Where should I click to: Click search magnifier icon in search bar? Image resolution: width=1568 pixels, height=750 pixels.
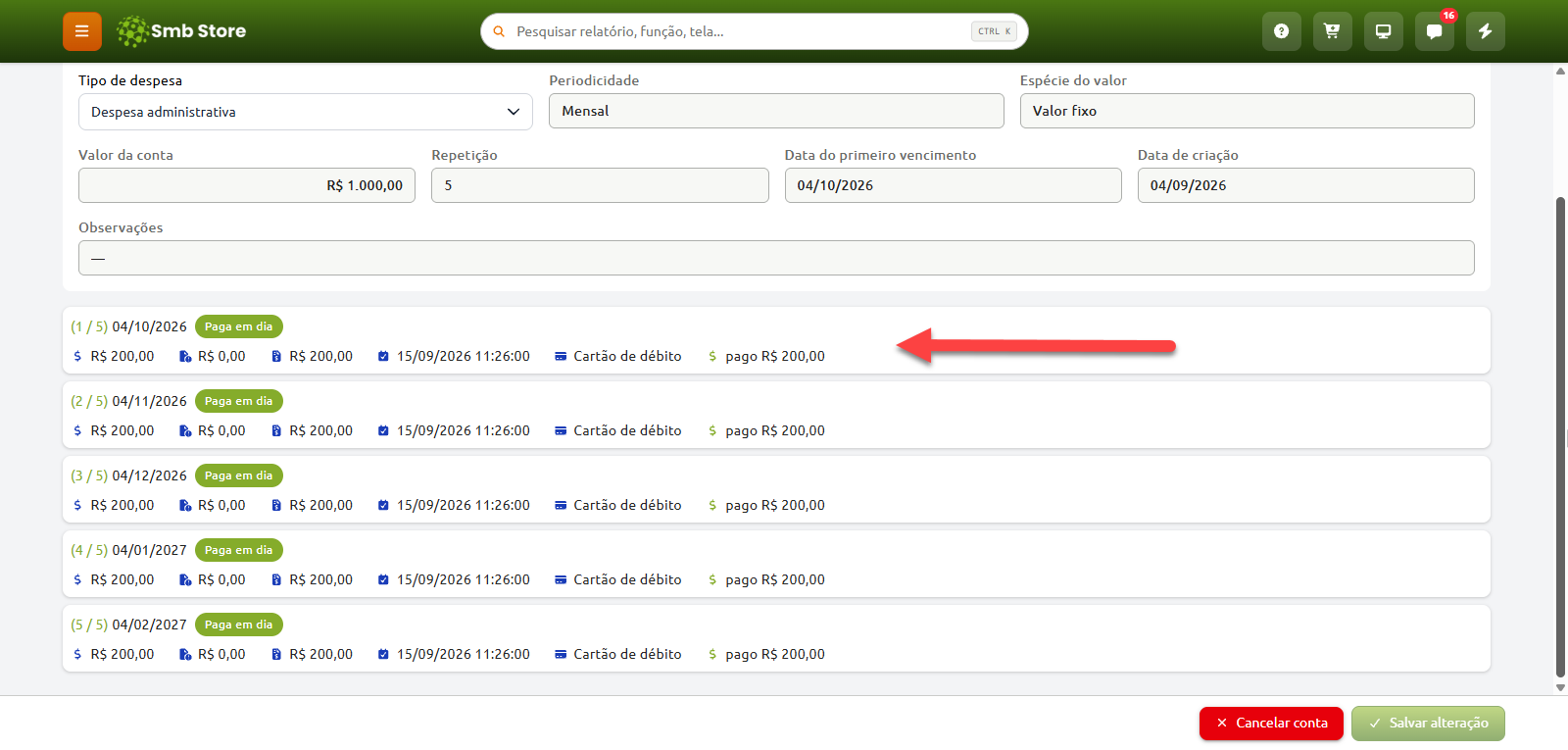point(499,31)
